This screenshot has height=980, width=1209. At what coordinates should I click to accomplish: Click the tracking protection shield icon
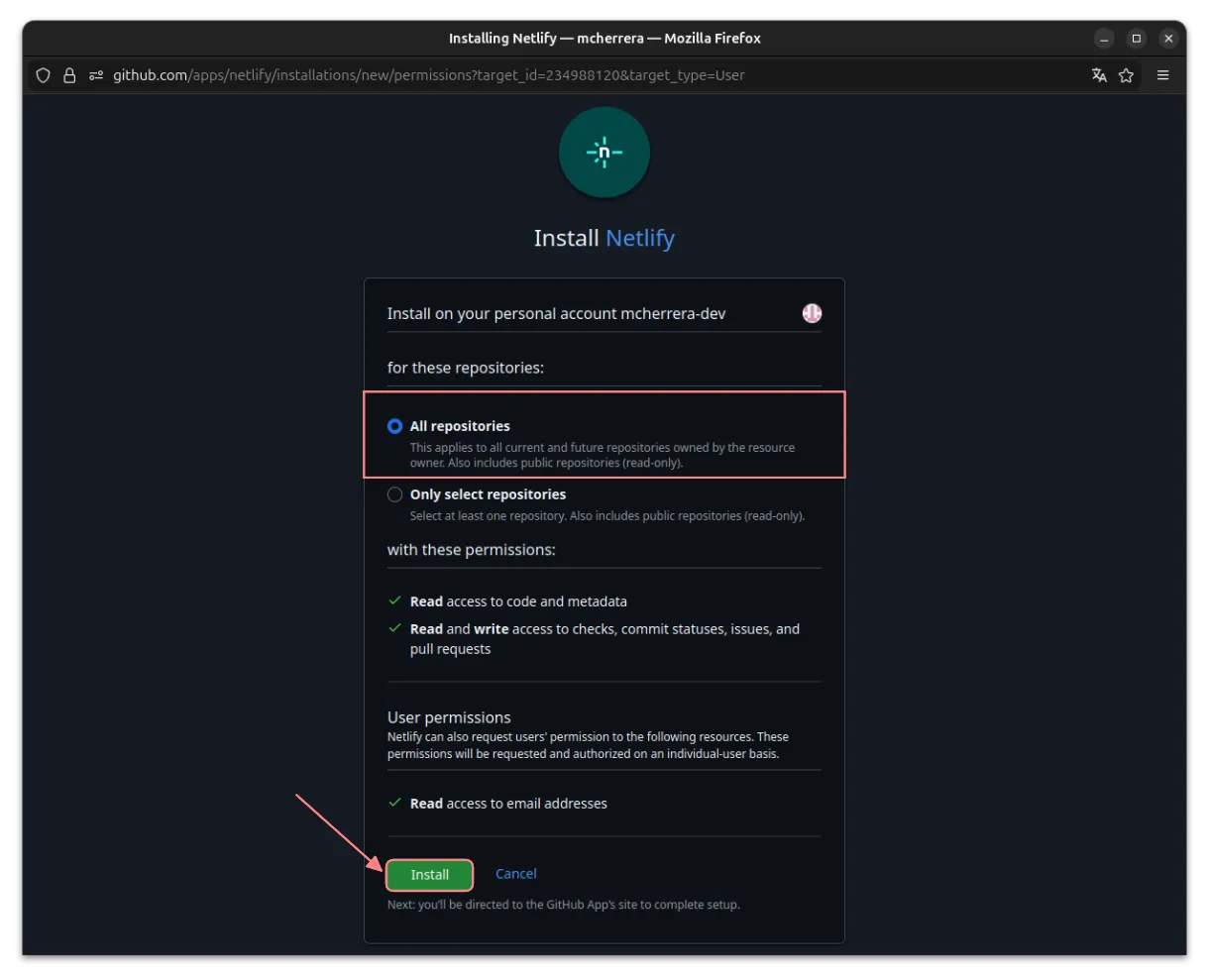point(43,75)
